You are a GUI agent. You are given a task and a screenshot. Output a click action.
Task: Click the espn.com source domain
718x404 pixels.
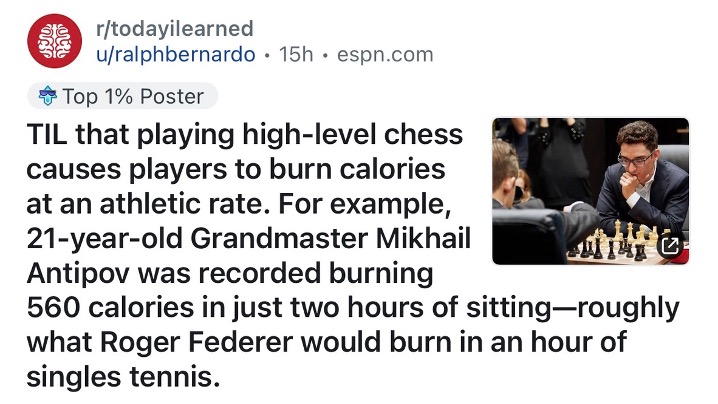click(384, 54)
